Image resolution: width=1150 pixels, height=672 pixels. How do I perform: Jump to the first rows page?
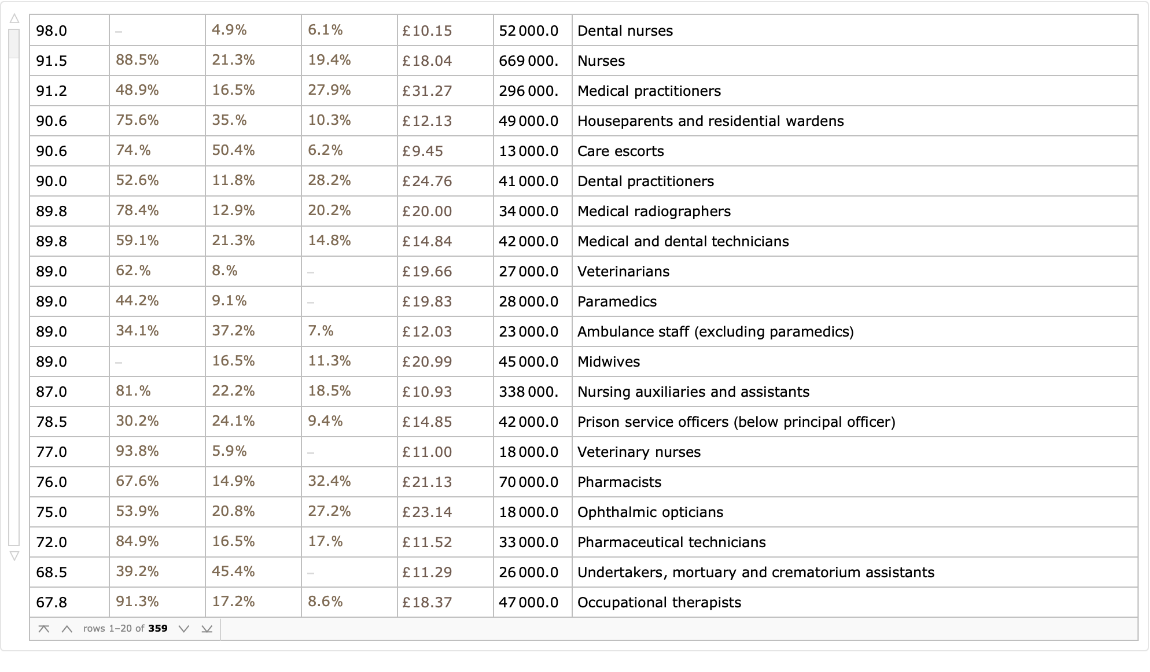coord(44,629)
